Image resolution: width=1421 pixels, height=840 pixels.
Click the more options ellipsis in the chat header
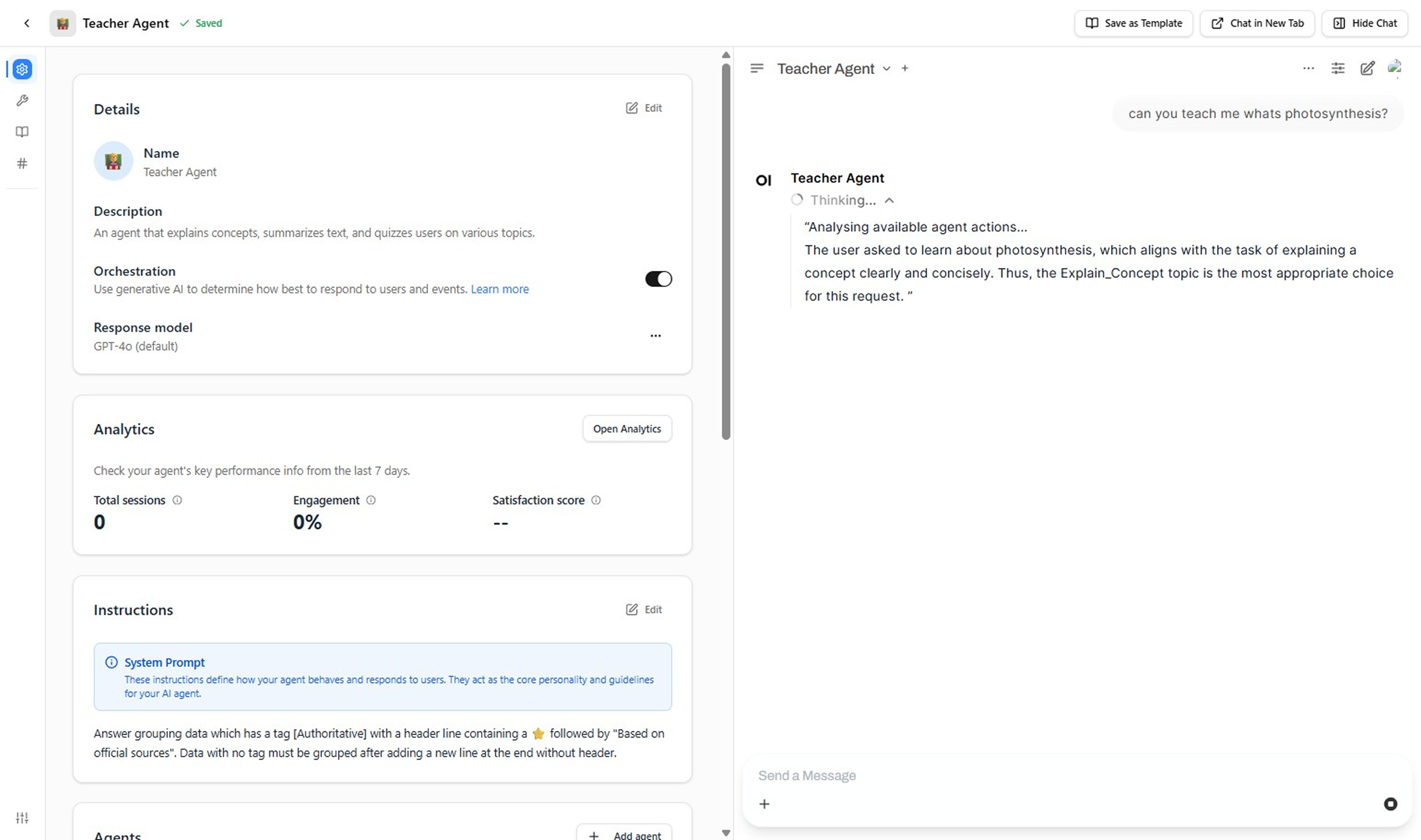(1308, 68)
